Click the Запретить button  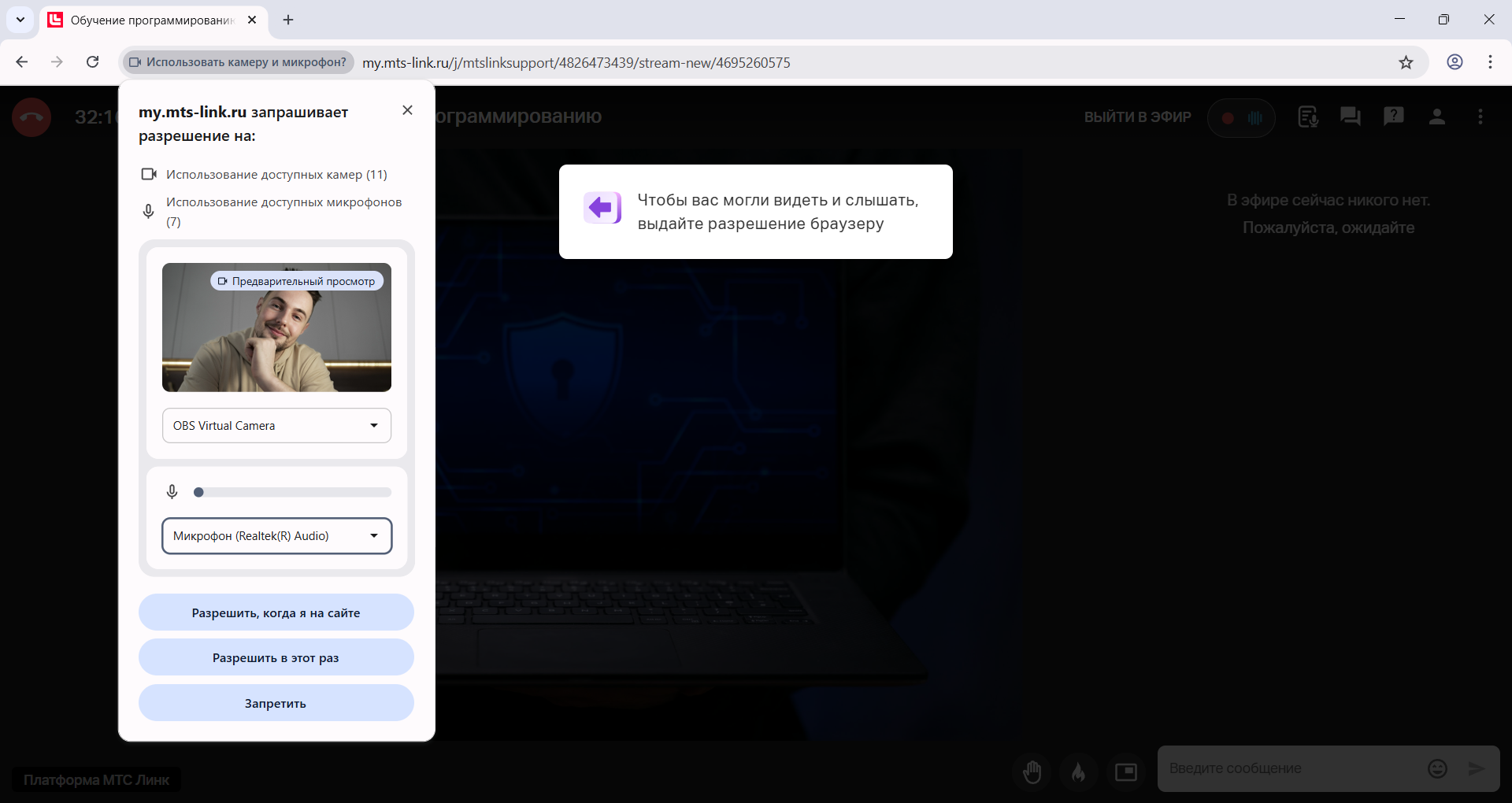pos(276,703)
